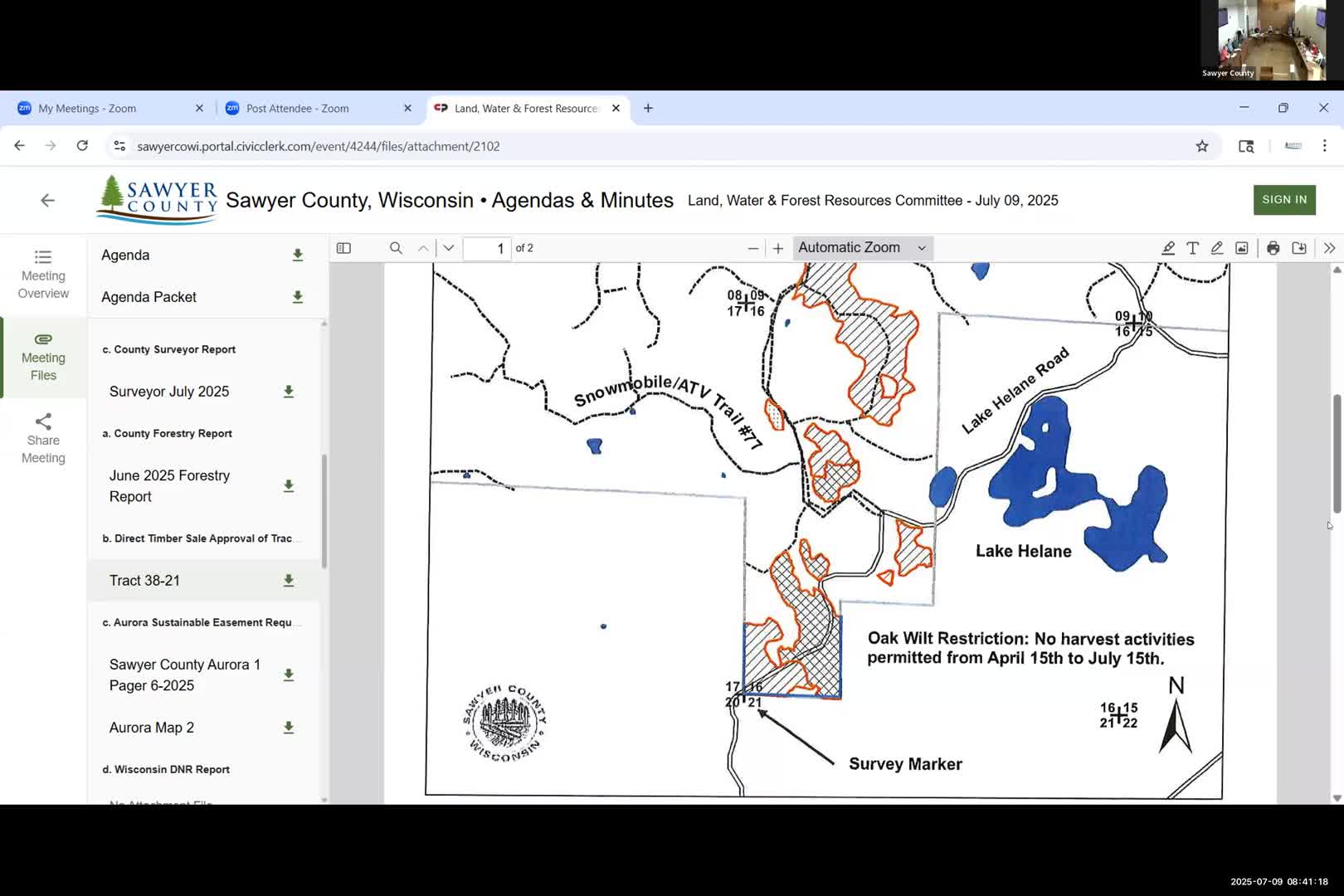Image resolution: width=1344 pixels, height=896 pixels.
Task: Switch to the Post Attendee Zoom tab
Action: [x=297, y=109]
